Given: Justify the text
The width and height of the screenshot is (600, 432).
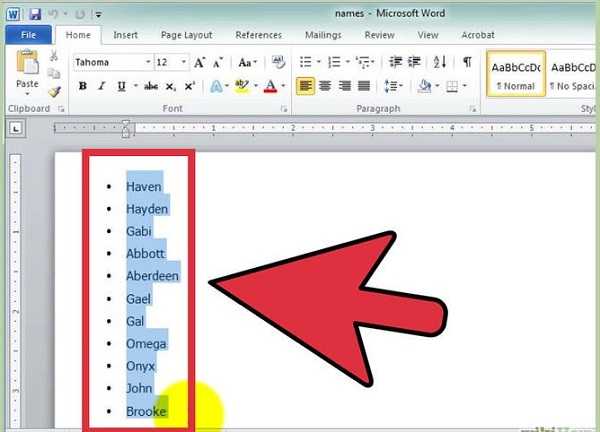Looking at the screenshot, I should click(x=364, y=86).
